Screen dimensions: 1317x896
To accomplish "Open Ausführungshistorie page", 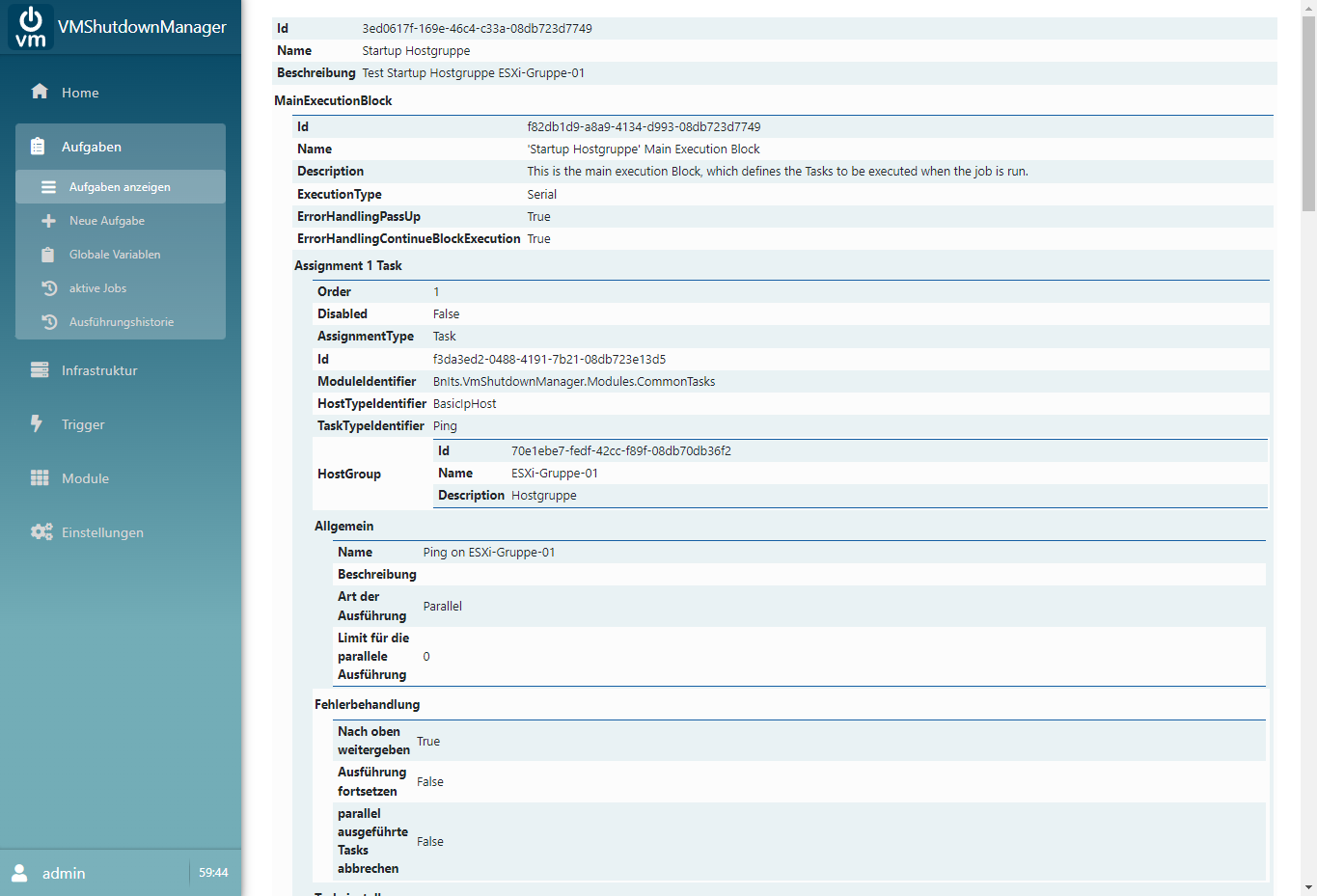I will (121, 322).
